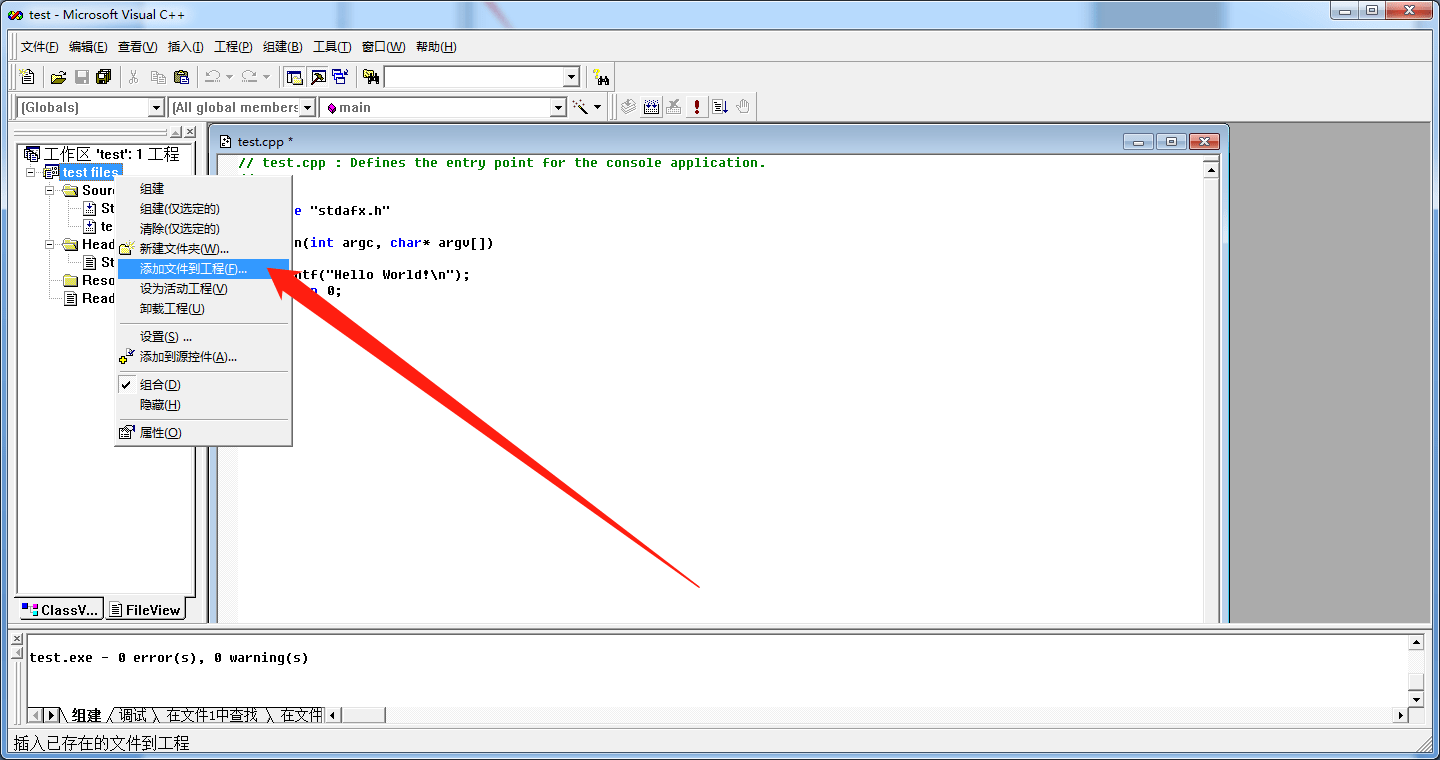Image resolution: width=1440 pixels, height=760 pixels.
Task: Close the workspace panel with X button
Action: coord(190,132)
